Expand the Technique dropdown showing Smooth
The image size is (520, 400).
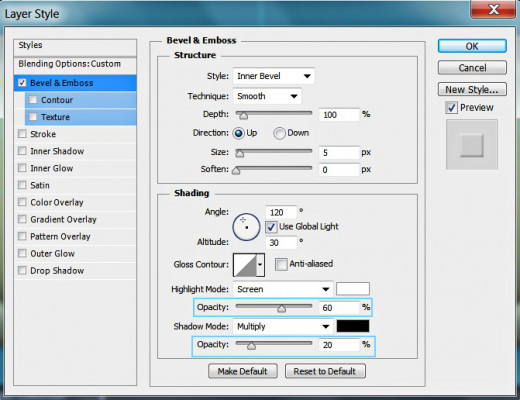coord(267,96)
